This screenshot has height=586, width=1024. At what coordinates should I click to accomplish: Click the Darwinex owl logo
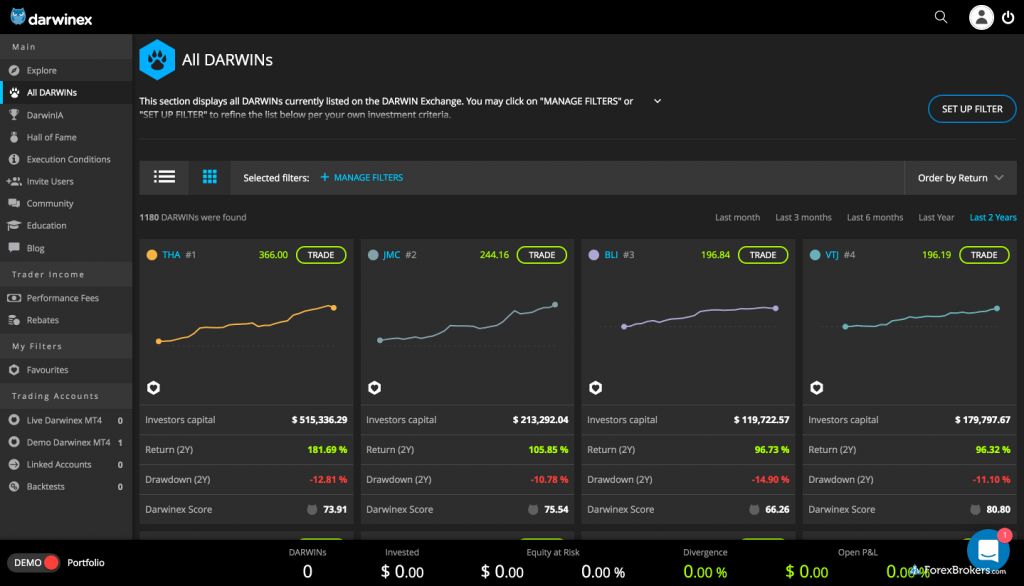18,16
